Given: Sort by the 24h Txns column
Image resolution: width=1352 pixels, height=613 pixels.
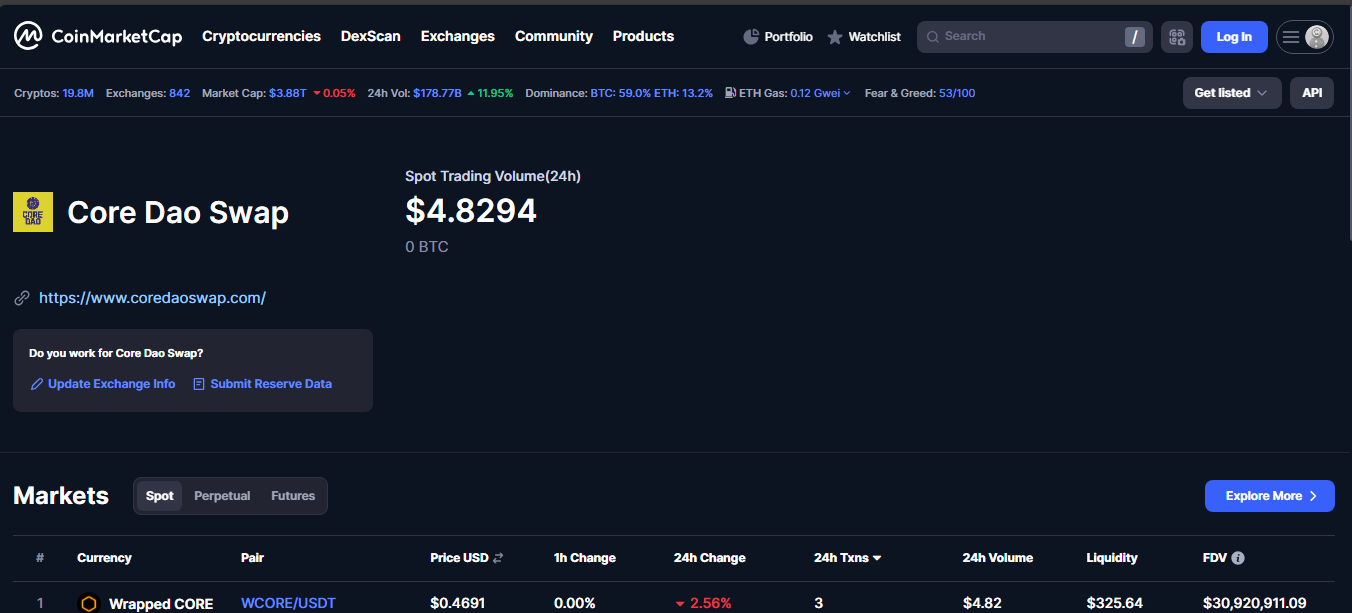Looking at the screenshot, I should 847,558.
